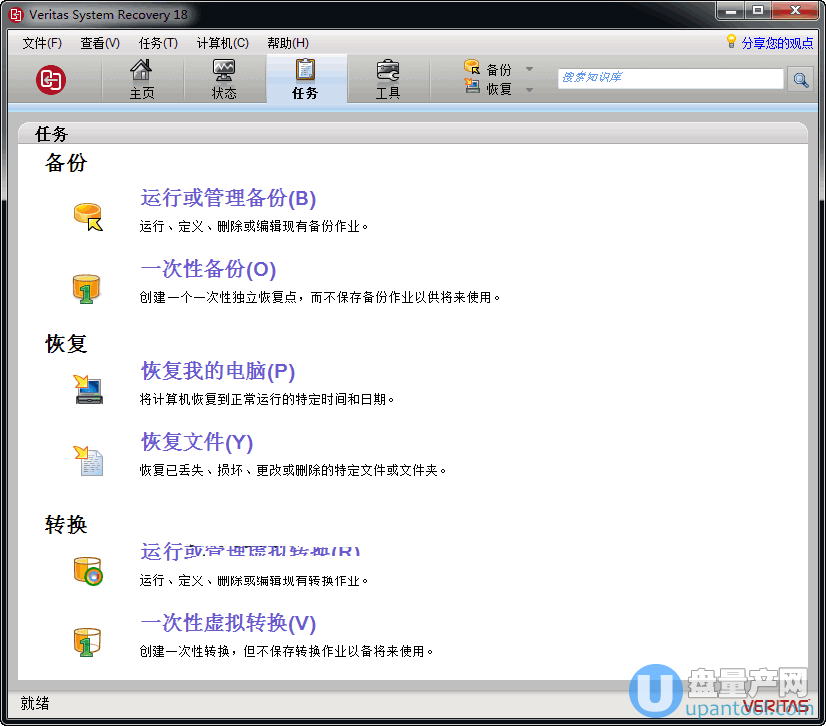Click the 运行或管理备份 disk icon
826x726 pixels.
(88, 216)
